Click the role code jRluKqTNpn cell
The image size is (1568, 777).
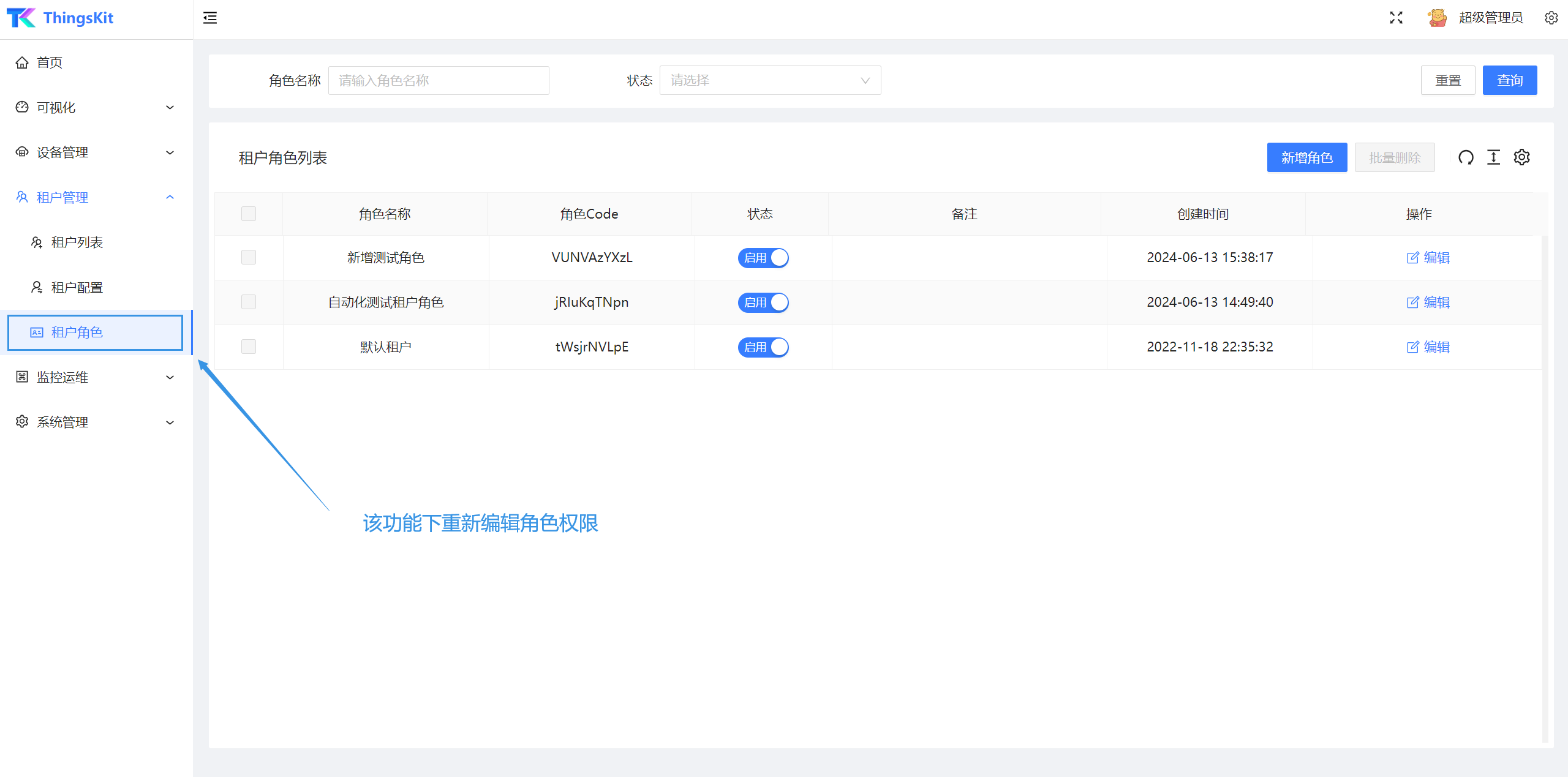click(x=592, y=302)
